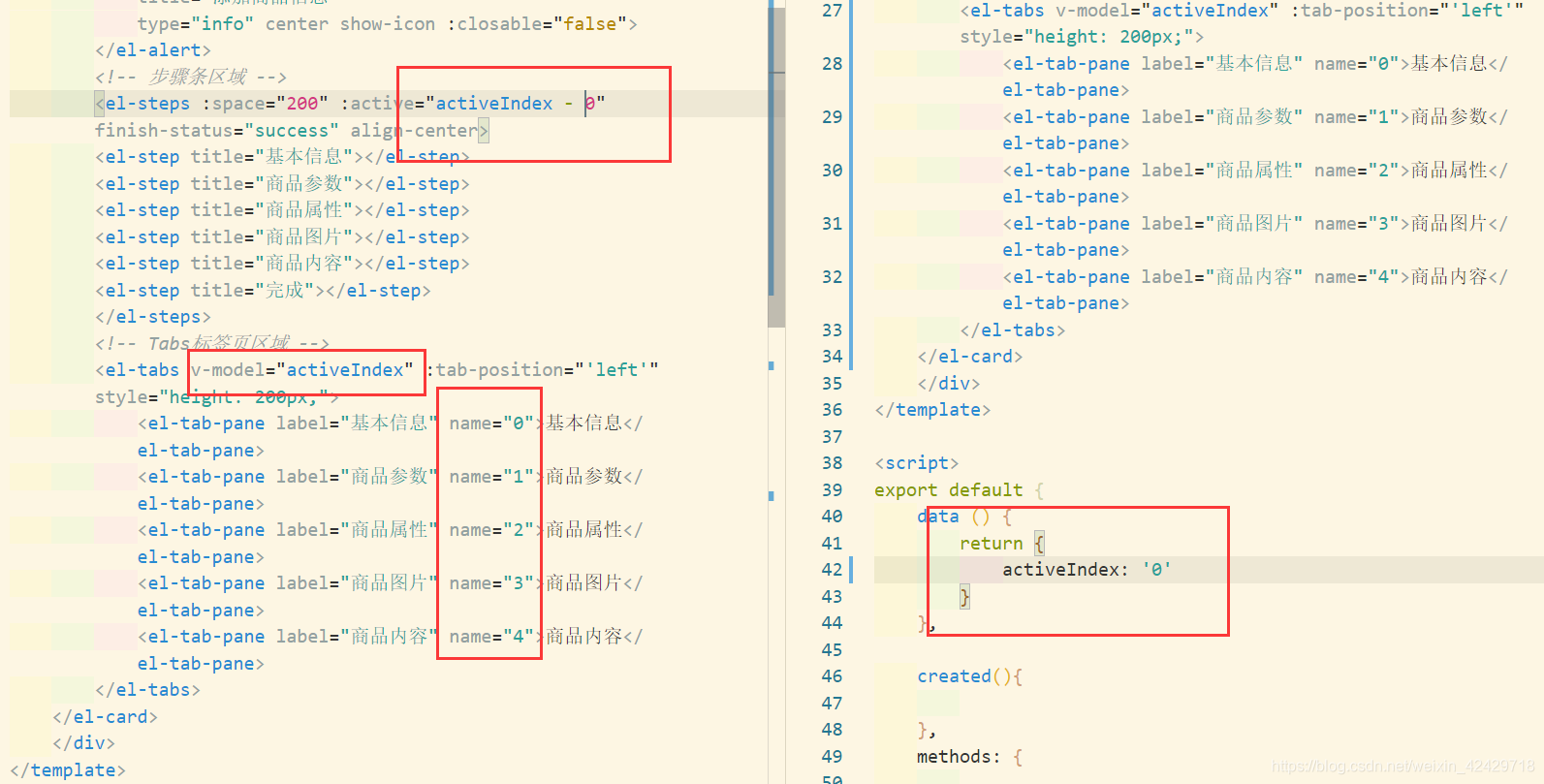The image size is (1544, 784).
Task: Click the 步骤条区域 comment line
Action: pyautogui.click(x=191, y=77)
